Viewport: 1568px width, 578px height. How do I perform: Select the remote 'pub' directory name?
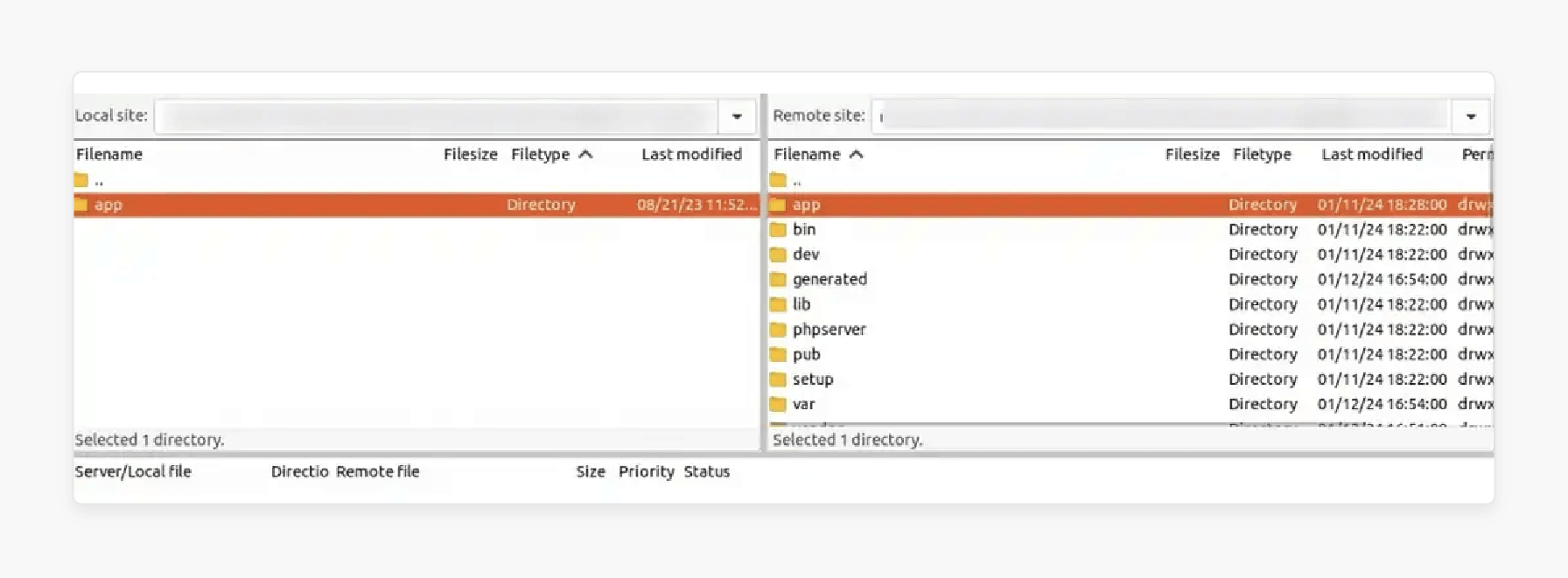[x=807, y=354]
